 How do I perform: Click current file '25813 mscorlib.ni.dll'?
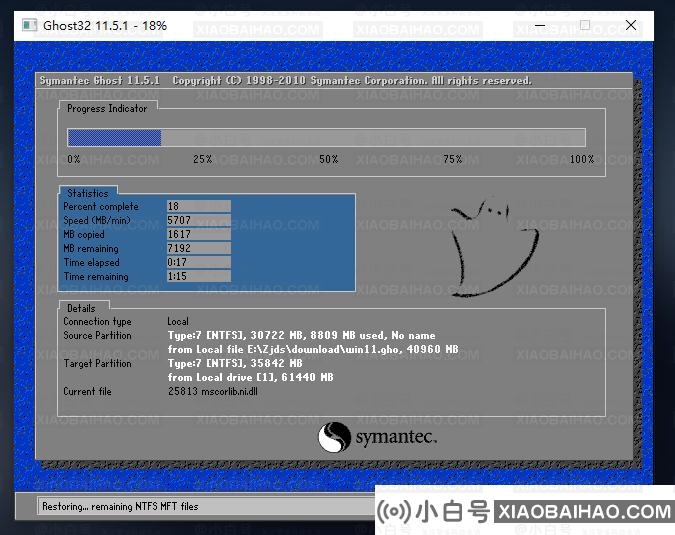point(213,391)
